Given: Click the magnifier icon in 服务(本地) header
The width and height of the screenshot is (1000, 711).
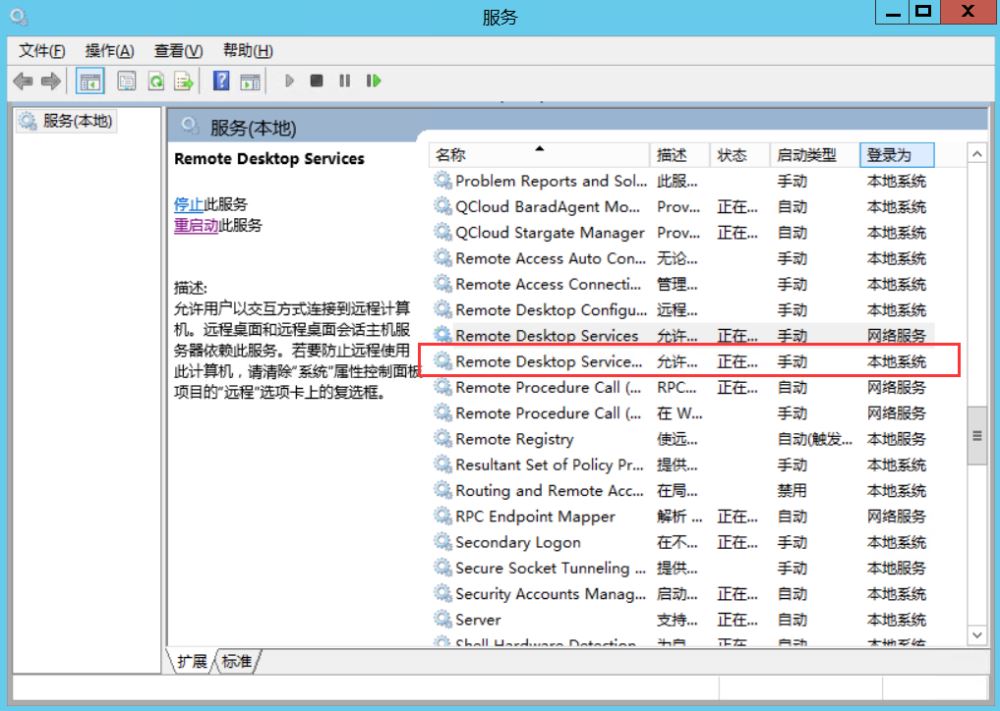Looking at the screenshot, I should click(189, 125).
